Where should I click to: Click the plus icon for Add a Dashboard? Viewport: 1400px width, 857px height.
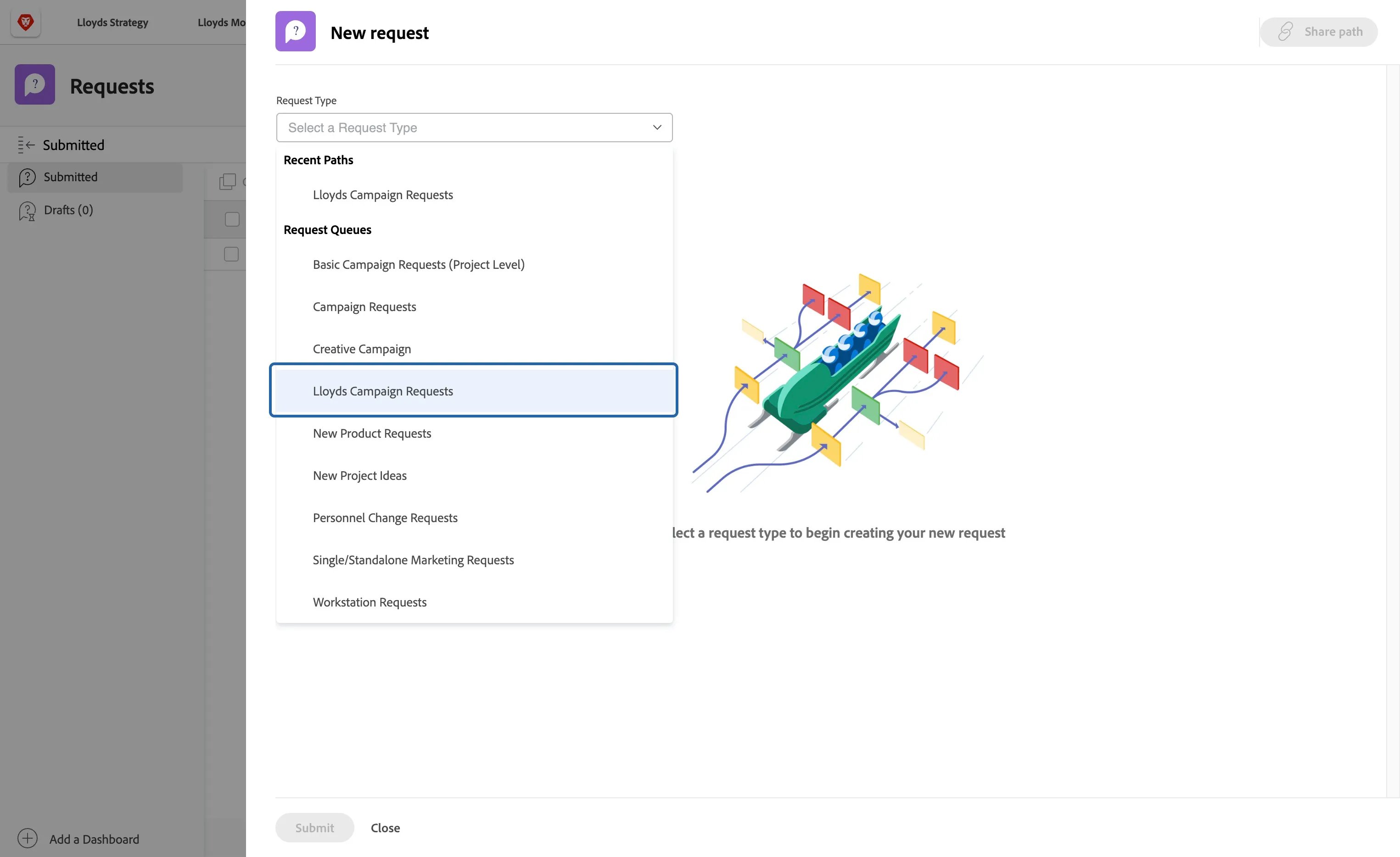(27, 838)
